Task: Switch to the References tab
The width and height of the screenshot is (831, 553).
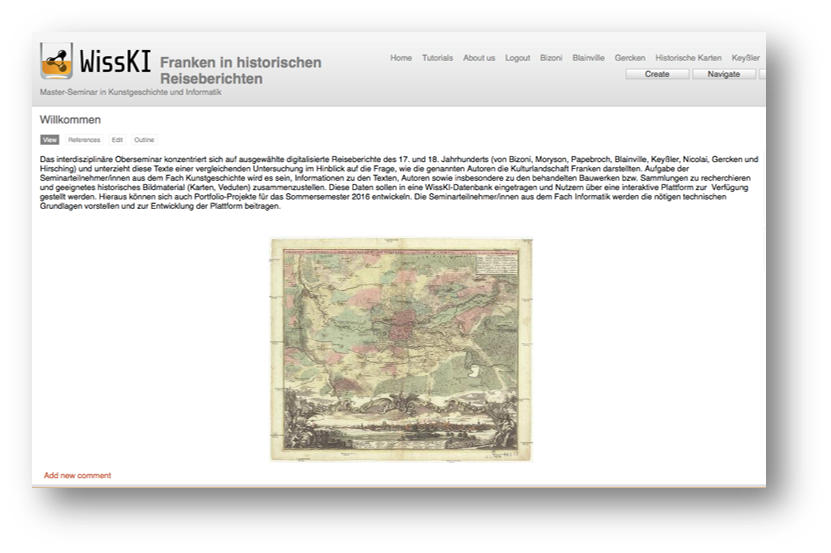Action: (84, 140)
